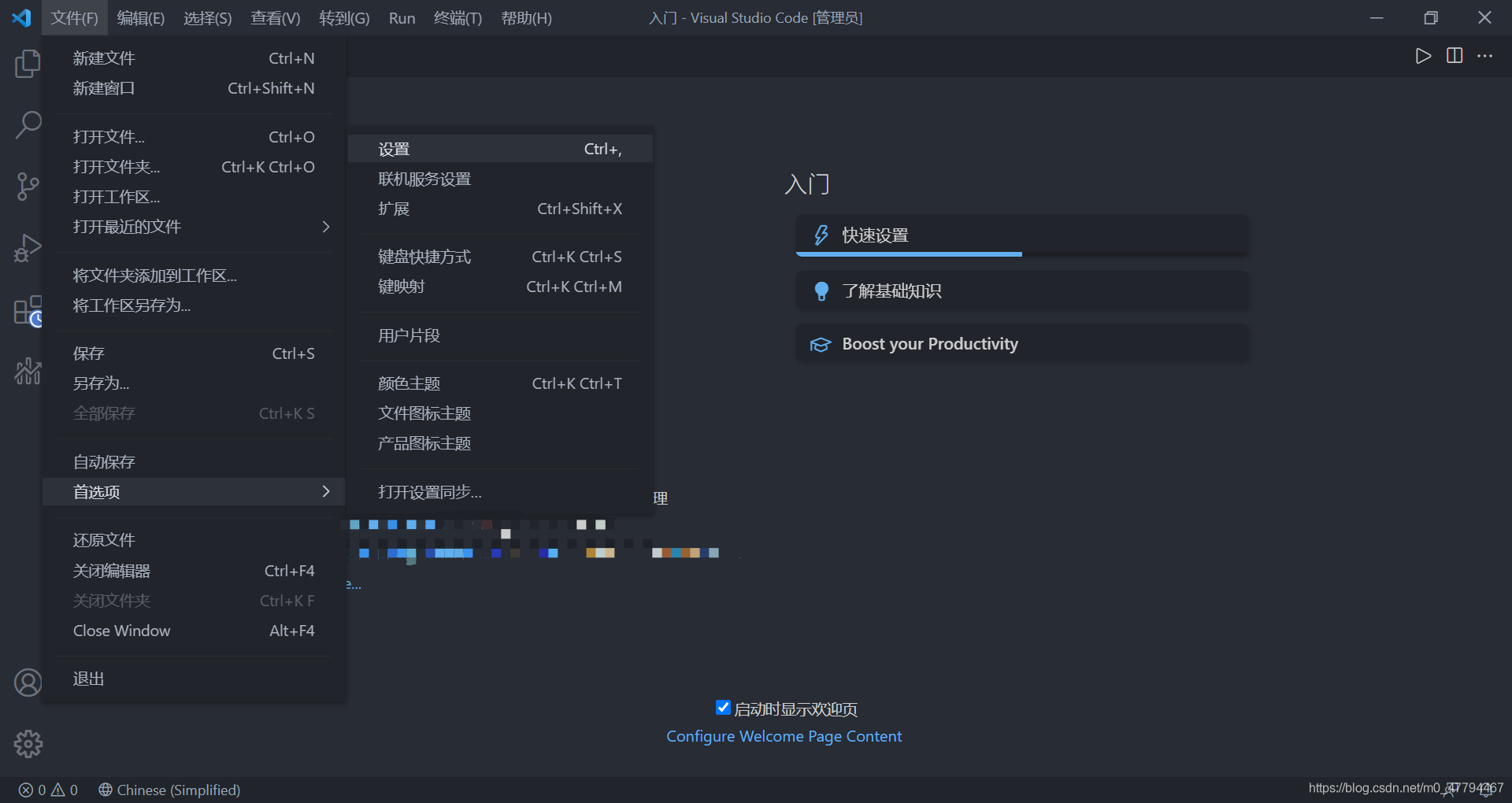Screen dimensions: 1512x803
Task: Open the Run menu
Action: tap(402, 17)
